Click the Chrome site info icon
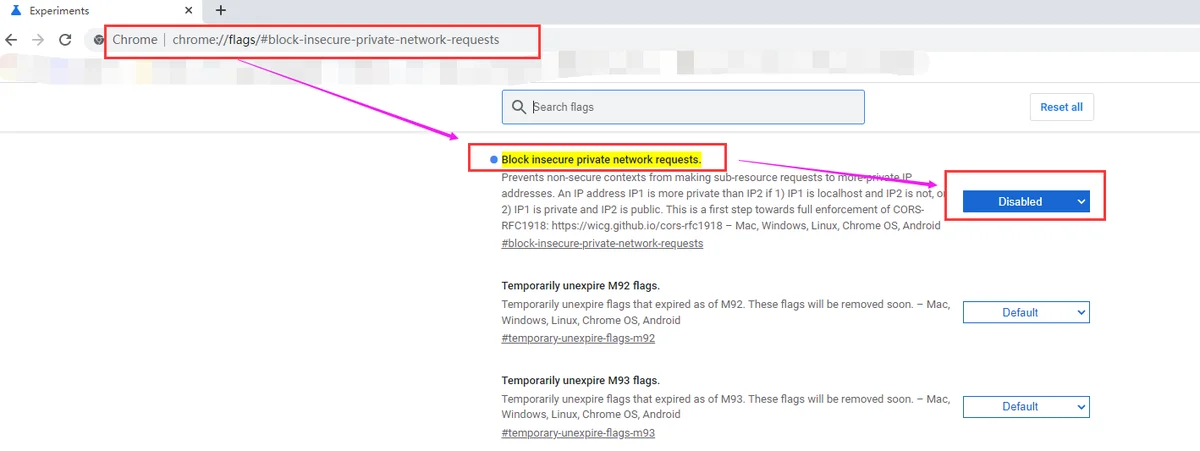Viewport: 1200px width, 451px height. 99,40
